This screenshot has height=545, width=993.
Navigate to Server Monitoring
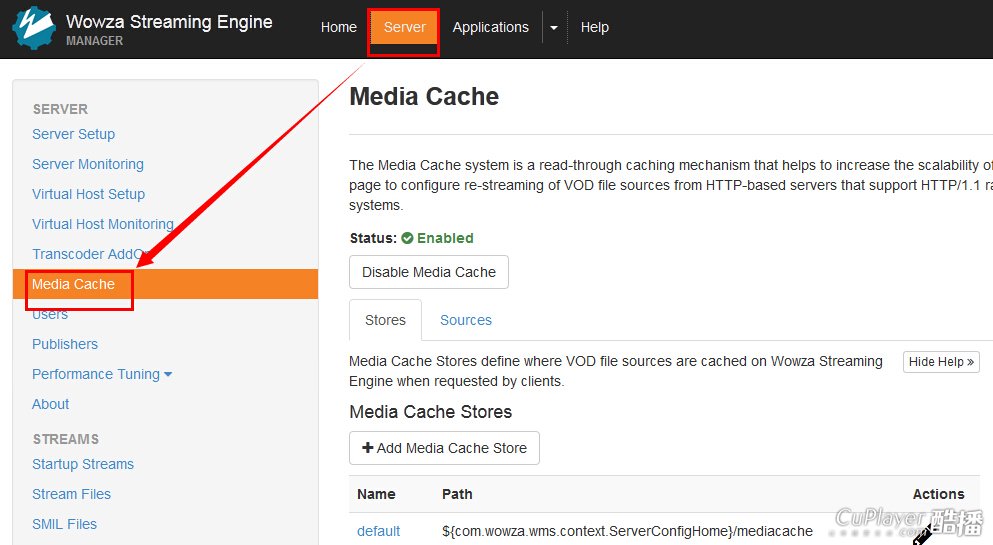click(x=88, y=164)
